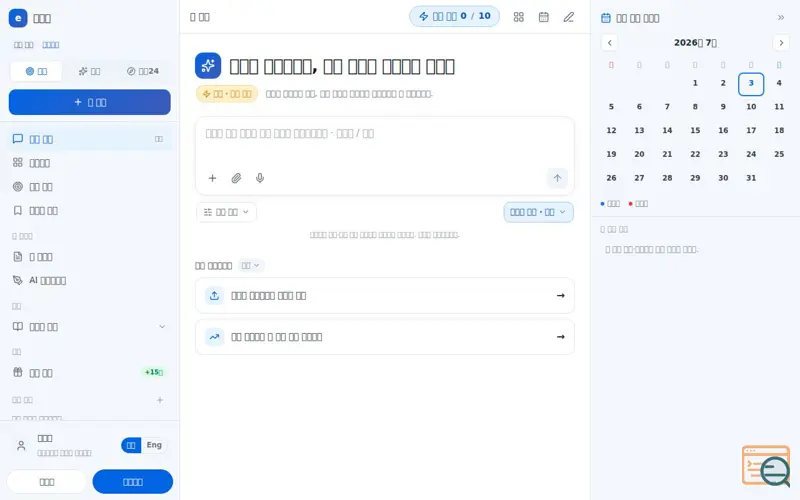Select date 1 in the calendar
The image size is (800, 500).
click(x=695, y=83)
